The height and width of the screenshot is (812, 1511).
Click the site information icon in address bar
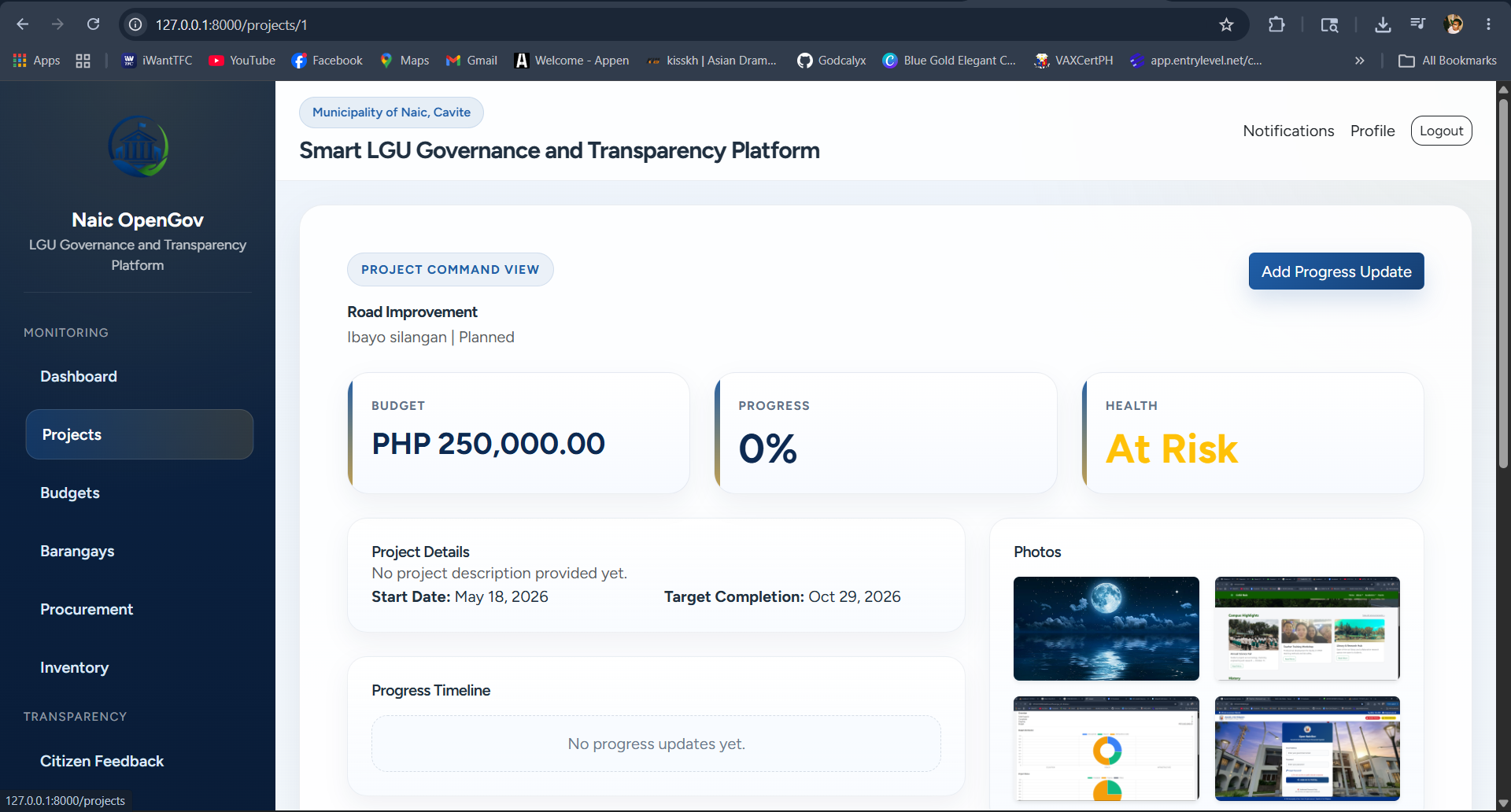136,24
